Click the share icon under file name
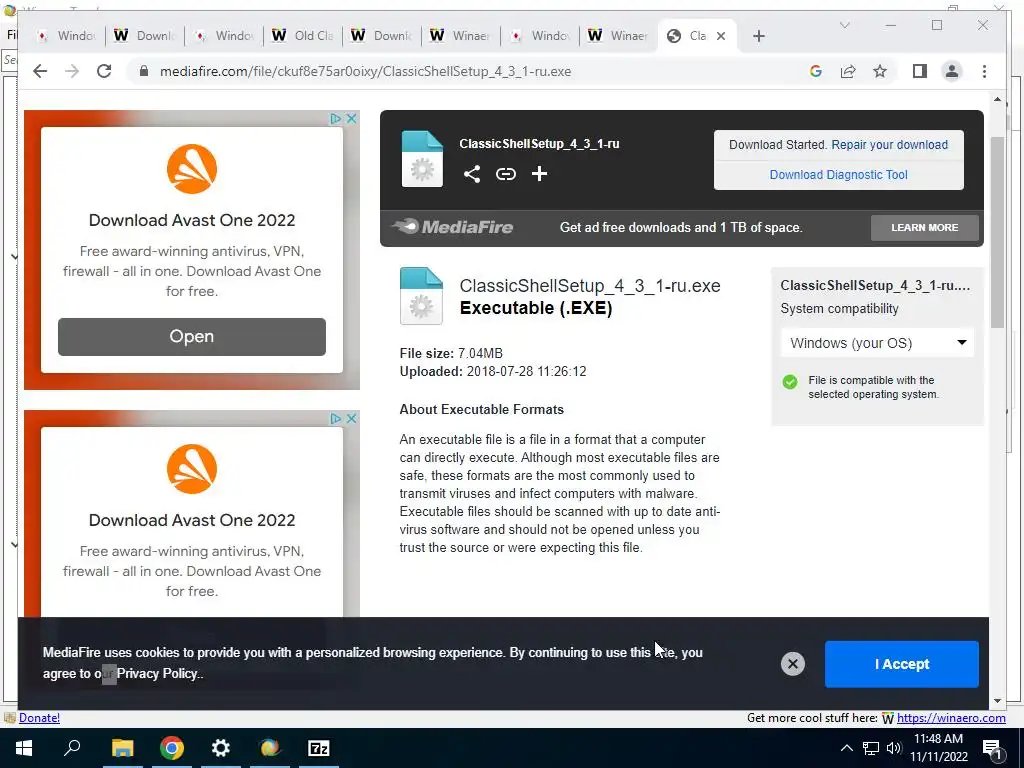 pyautogui.click(x=472, y=174)
